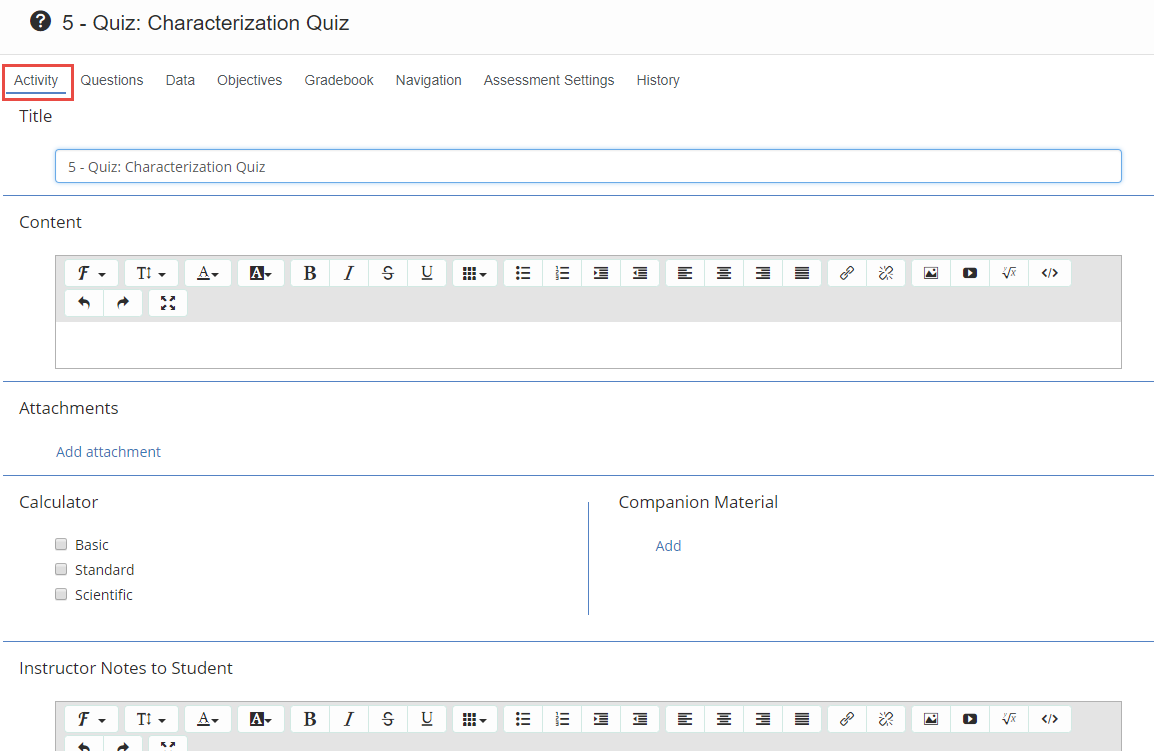1154x754 pixels.
Task: Insert a link using the Content editor toolbar
Action: point(847,273)
